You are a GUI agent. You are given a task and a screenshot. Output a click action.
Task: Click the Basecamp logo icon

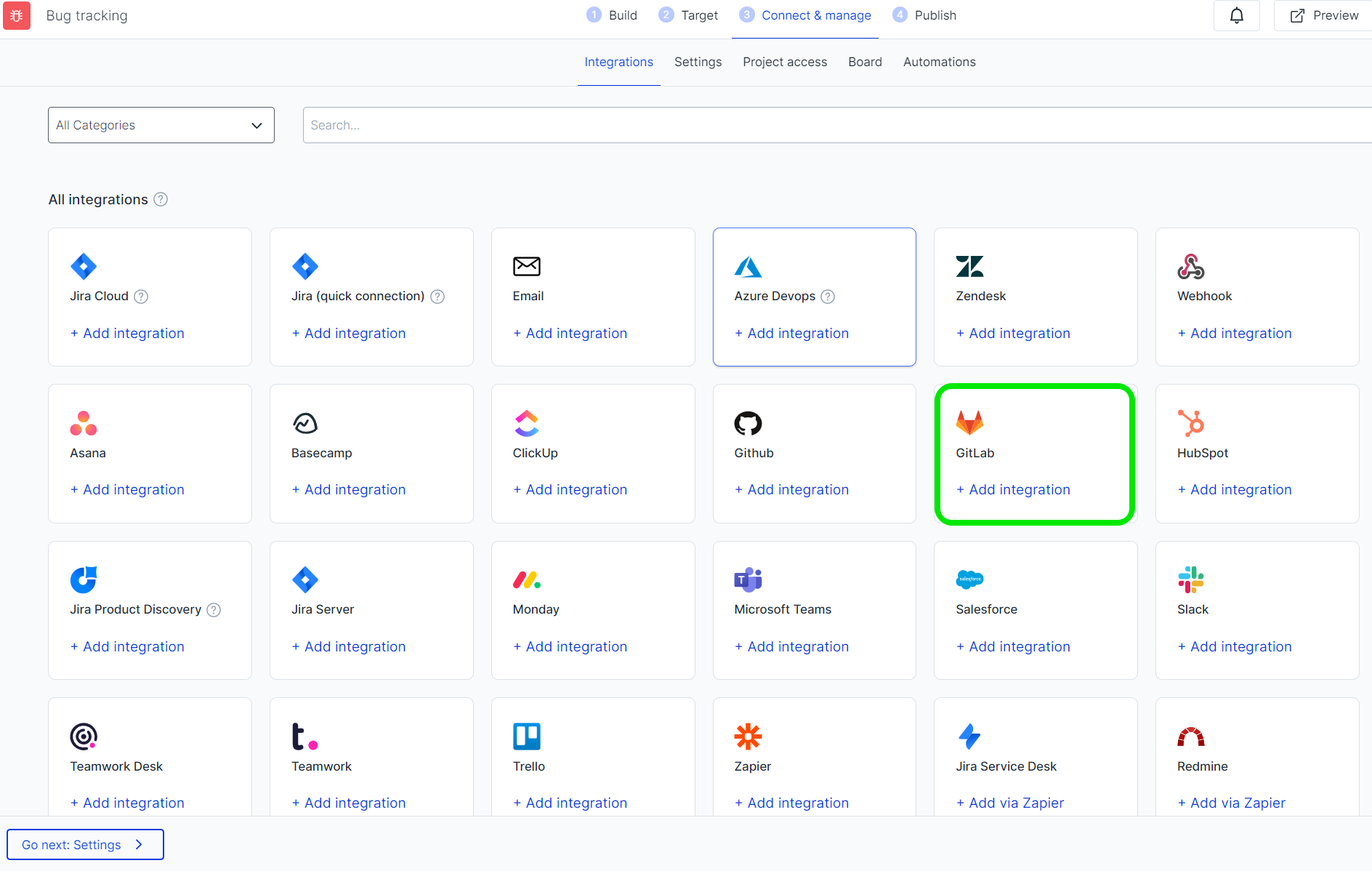[305, 423]
